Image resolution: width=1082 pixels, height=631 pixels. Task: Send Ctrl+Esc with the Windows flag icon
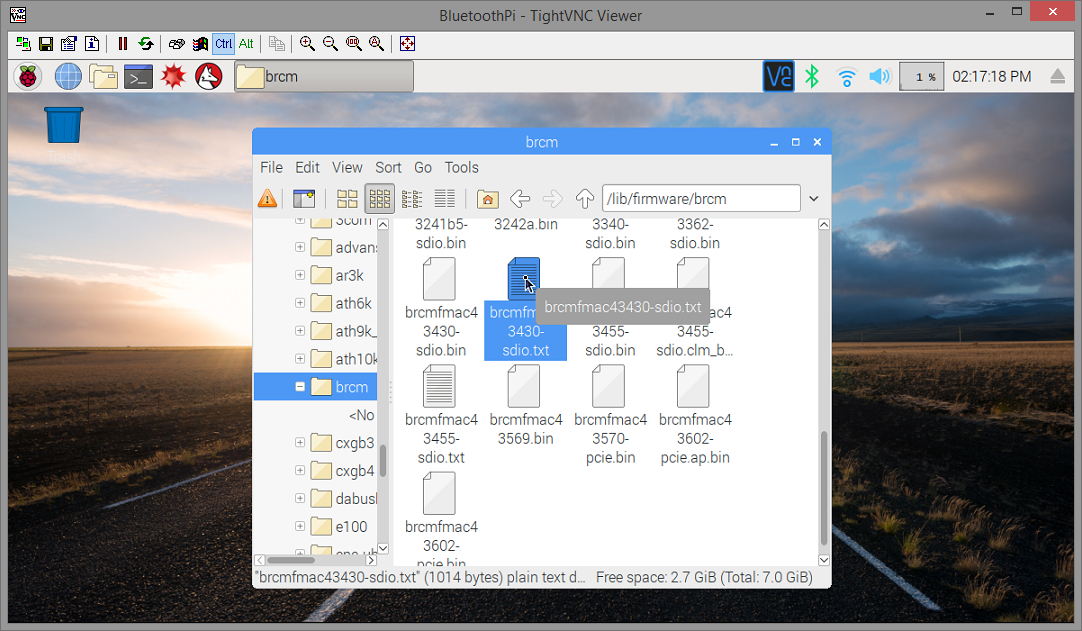click(200, 43)
